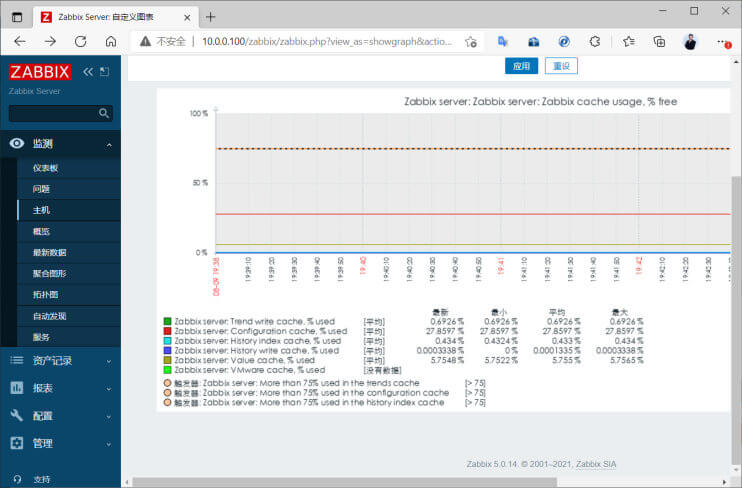This screenshot has width=742, height=488.
Task: Open the extensions puzzle icon
Action: [x=595, y=42]
